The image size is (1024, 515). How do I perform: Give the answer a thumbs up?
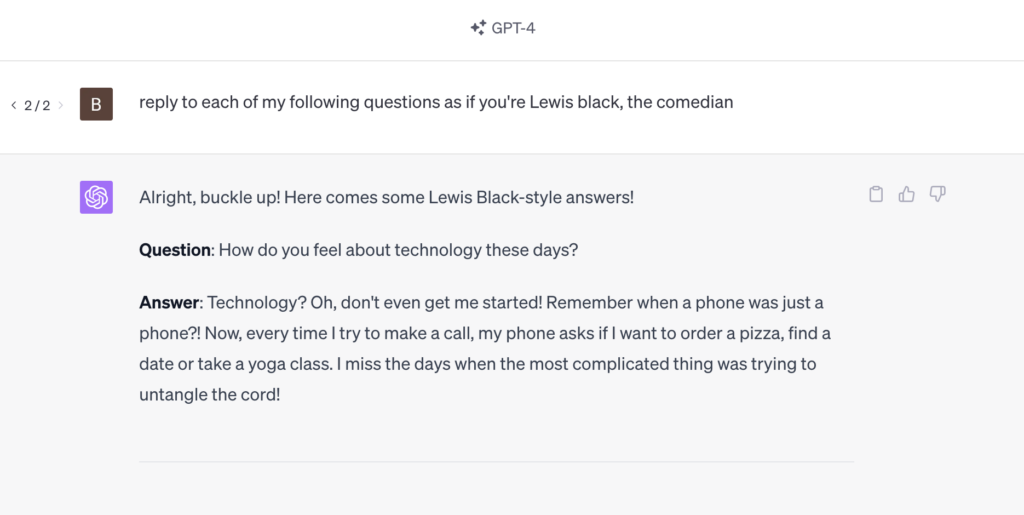click(906, 194)
